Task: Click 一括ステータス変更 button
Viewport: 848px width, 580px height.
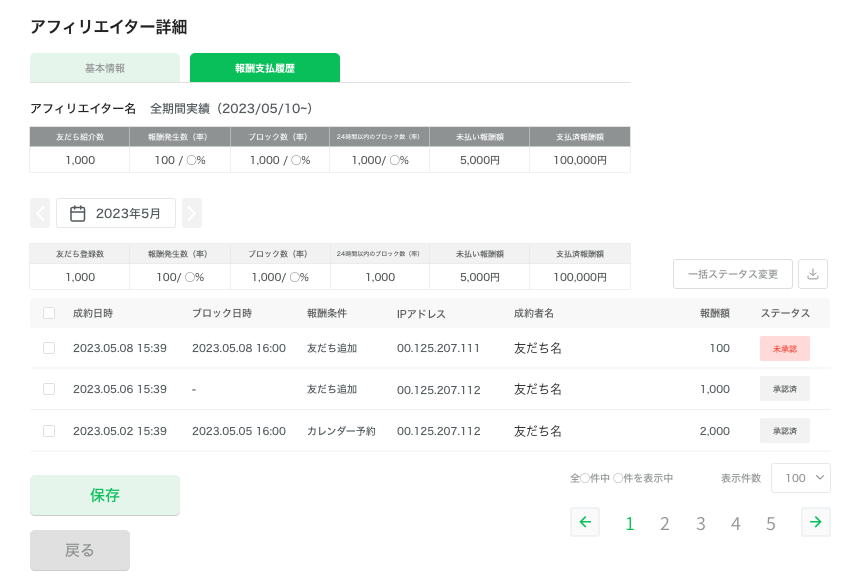Action: coord(733,274)
